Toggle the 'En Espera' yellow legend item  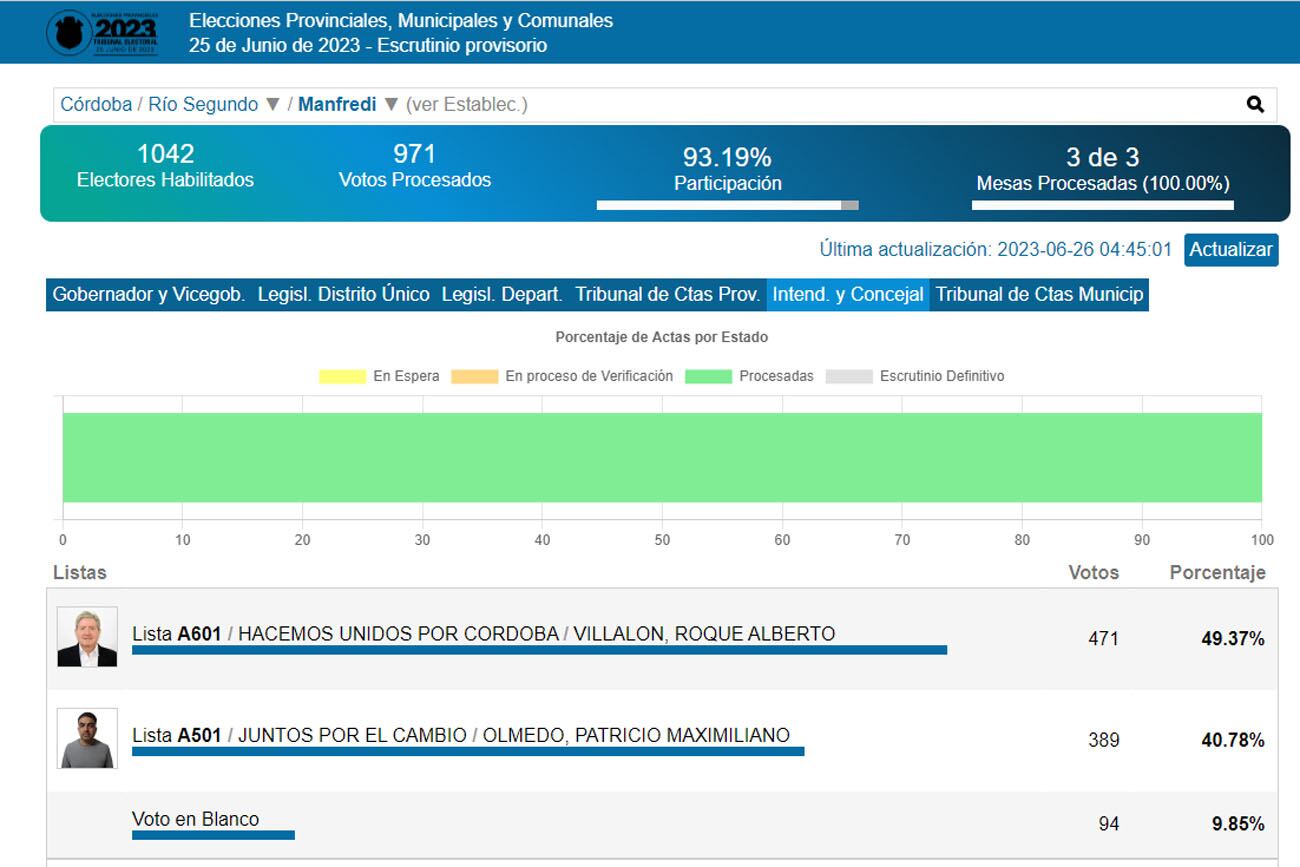pos(379,376)
